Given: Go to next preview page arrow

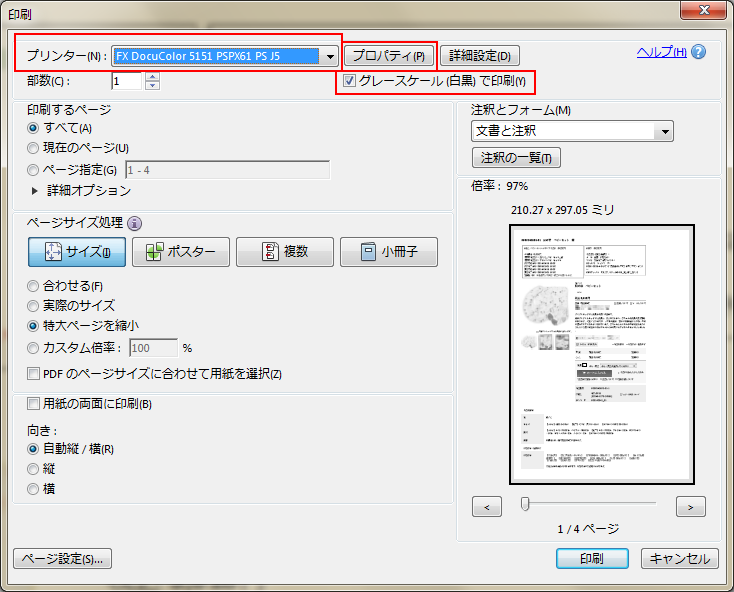Looking at the screenshot, I should pos(690,507).
